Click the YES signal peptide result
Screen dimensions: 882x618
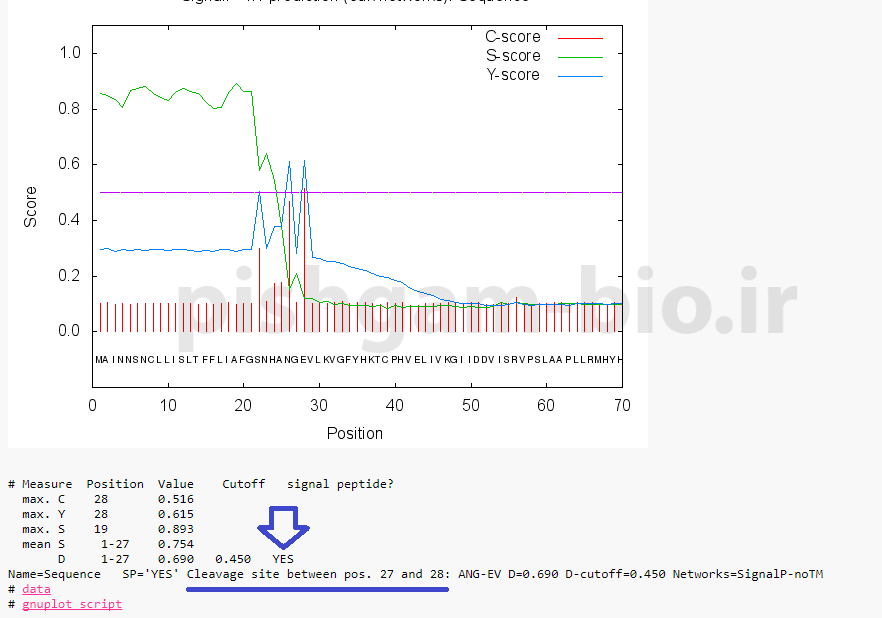pyautogui.click(x=283, y=558)
